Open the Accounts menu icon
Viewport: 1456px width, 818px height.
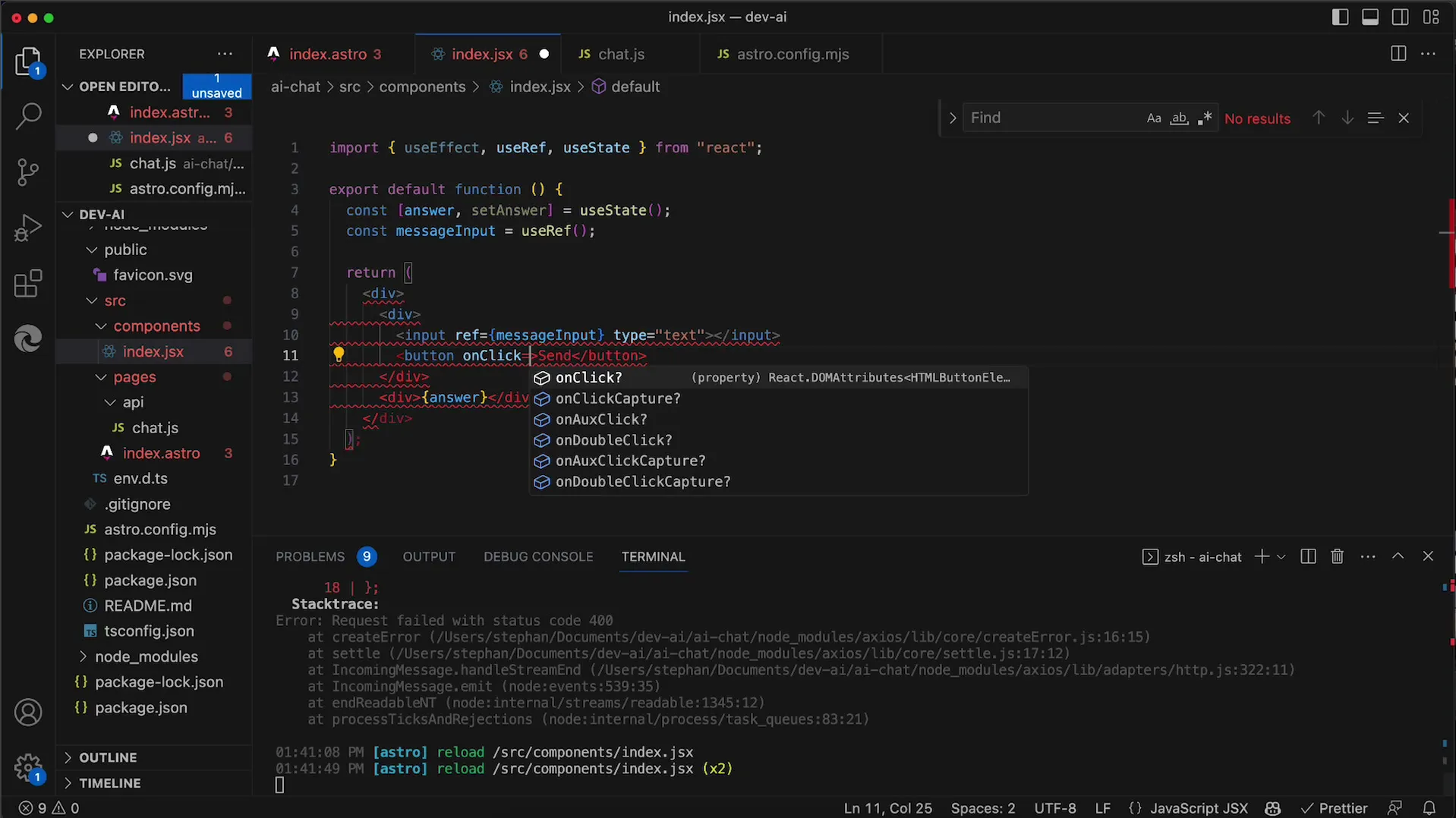(28, 713)
